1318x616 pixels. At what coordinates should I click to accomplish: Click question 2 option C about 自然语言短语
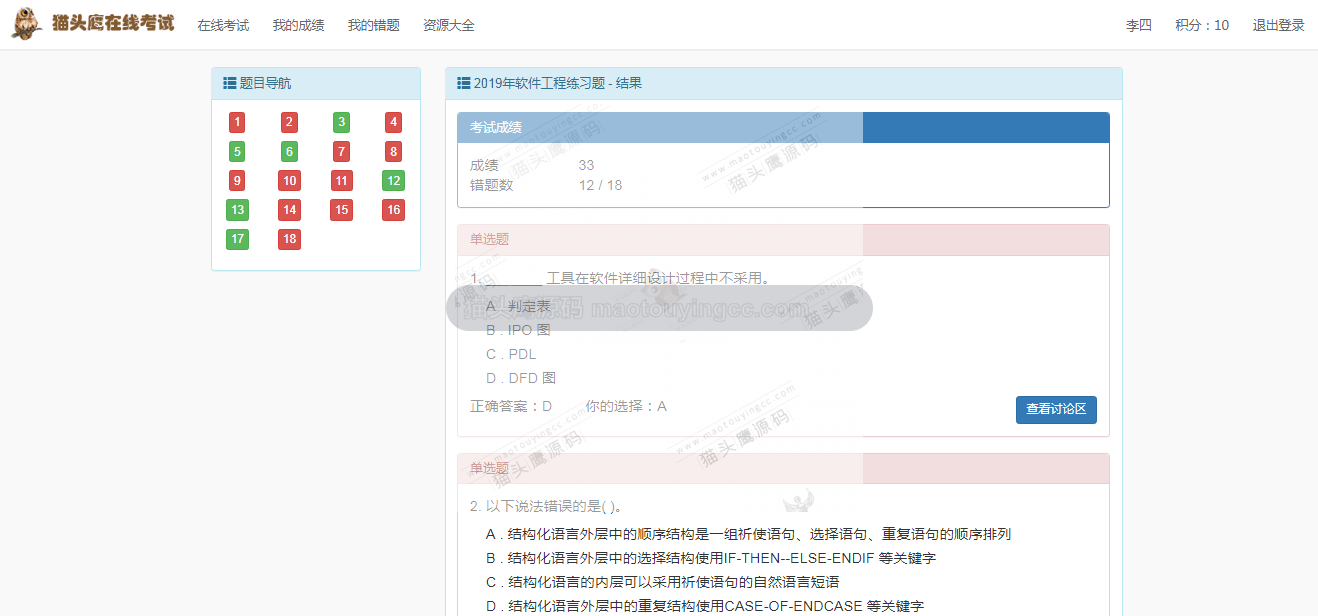662,582
